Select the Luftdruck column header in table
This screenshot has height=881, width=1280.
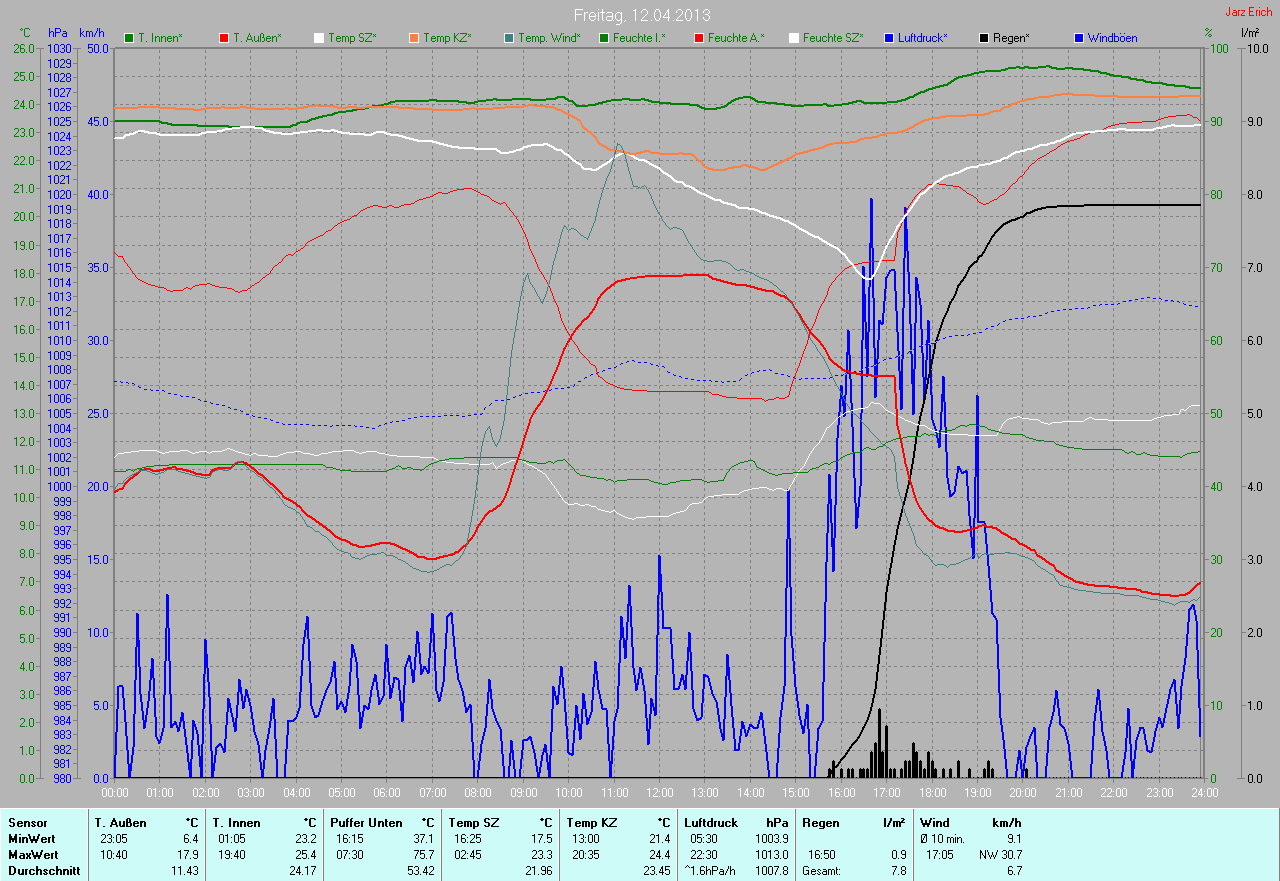click(x=710, y=822)
